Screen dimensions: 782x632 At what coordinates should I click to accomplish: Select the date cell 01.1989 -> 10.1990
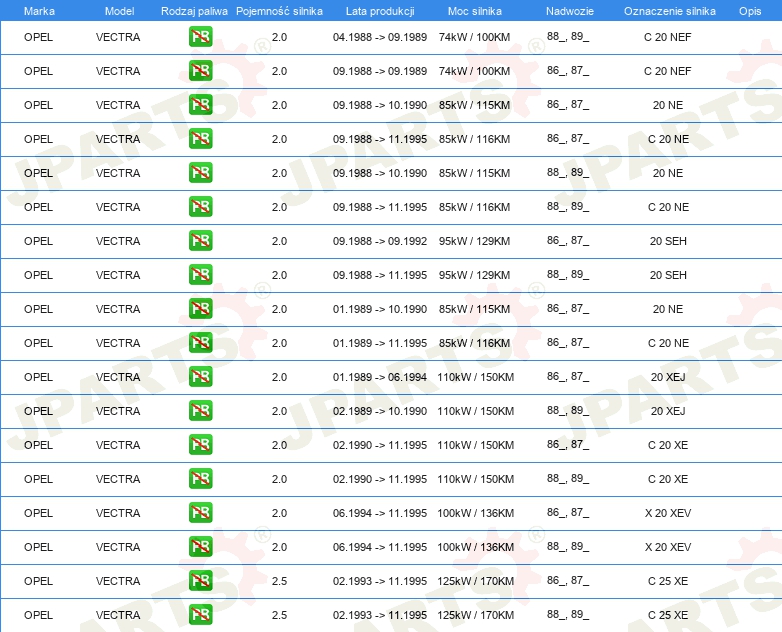[380, 309]
